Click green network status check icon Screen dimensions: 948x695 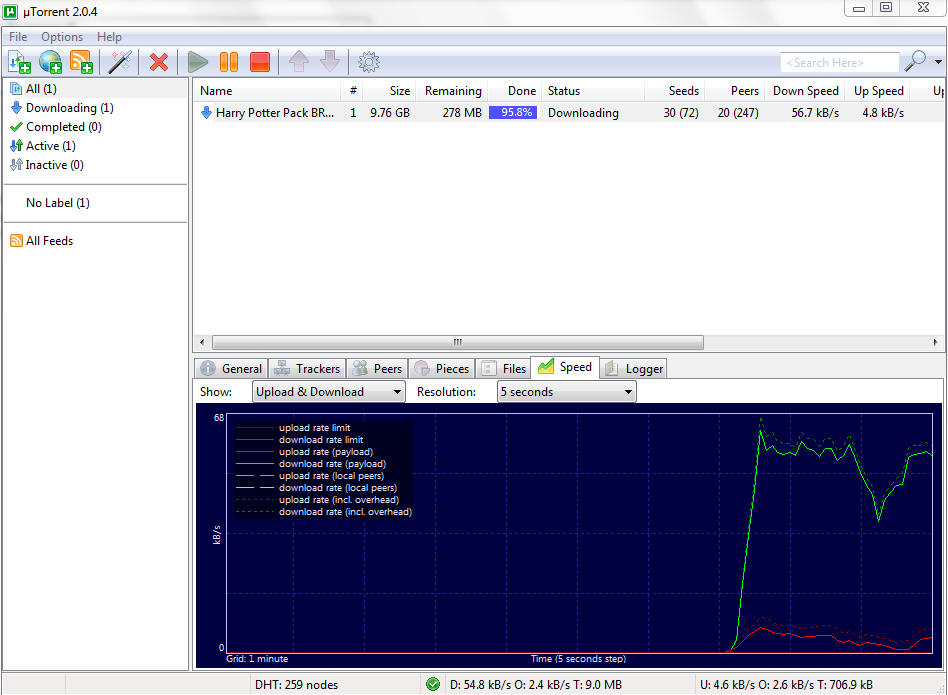coord(433,685)
